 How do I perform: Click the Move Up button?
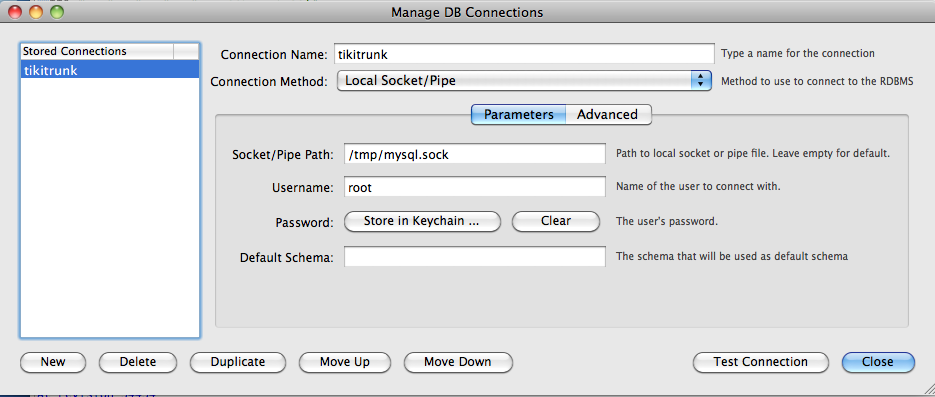tap(345, 362)
